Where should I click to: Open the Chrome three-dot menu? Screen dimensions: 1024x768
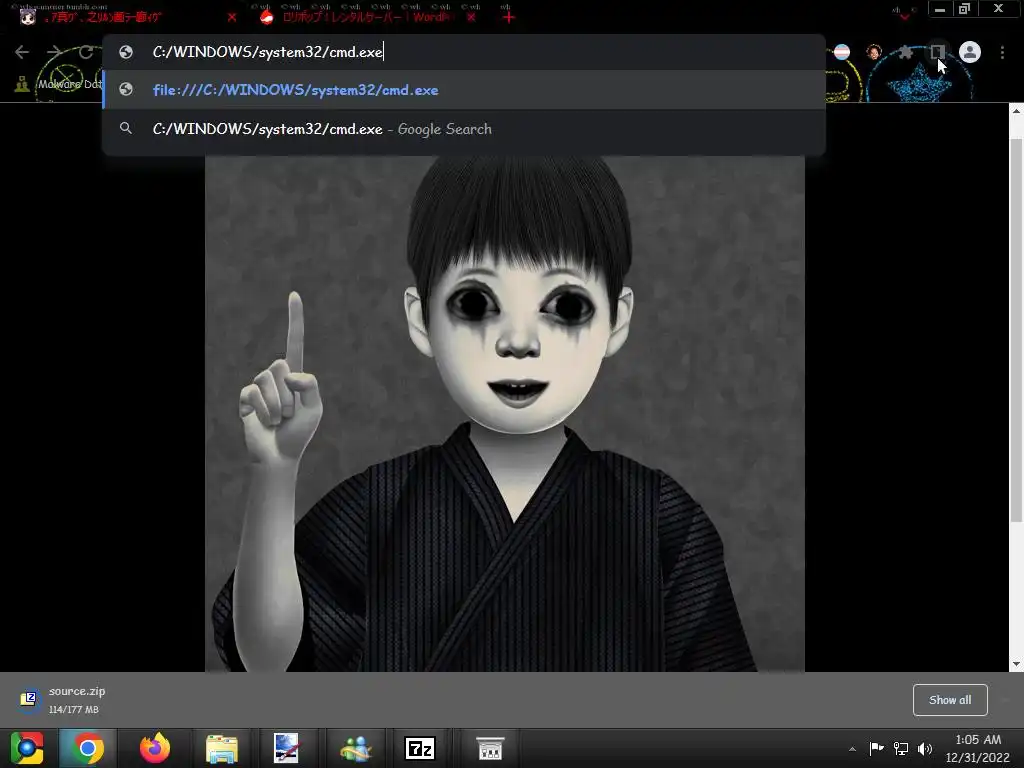(x=1002, y=52)
